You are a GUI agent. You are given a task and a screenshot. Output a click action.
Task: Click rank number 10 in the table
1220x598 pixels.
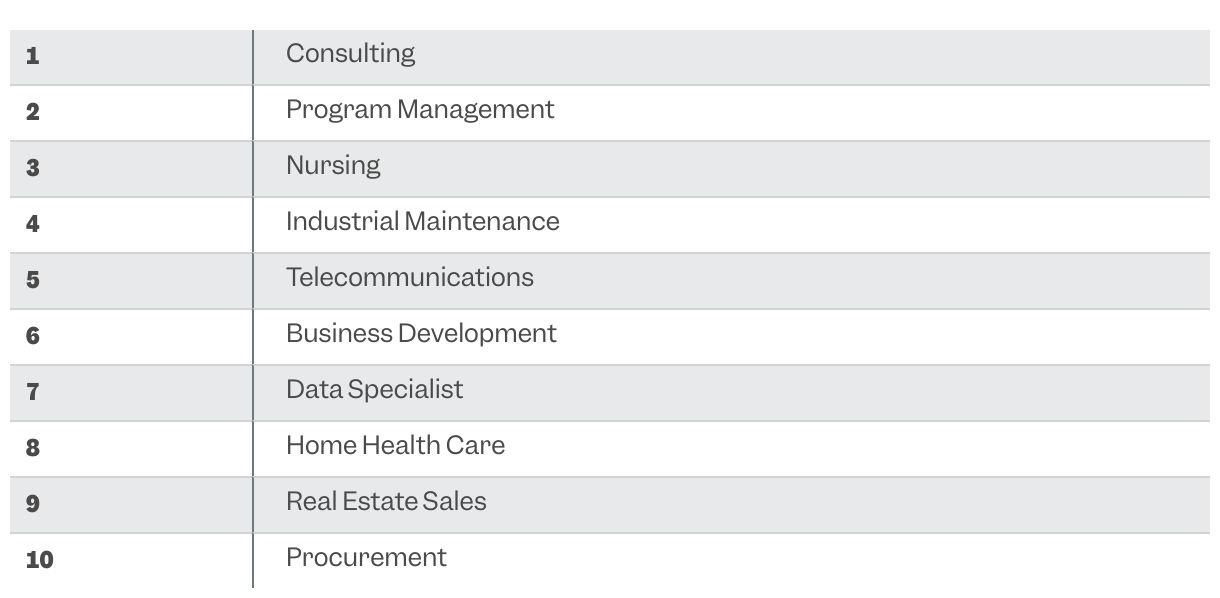pyautogui.click(x=39, y=560)
